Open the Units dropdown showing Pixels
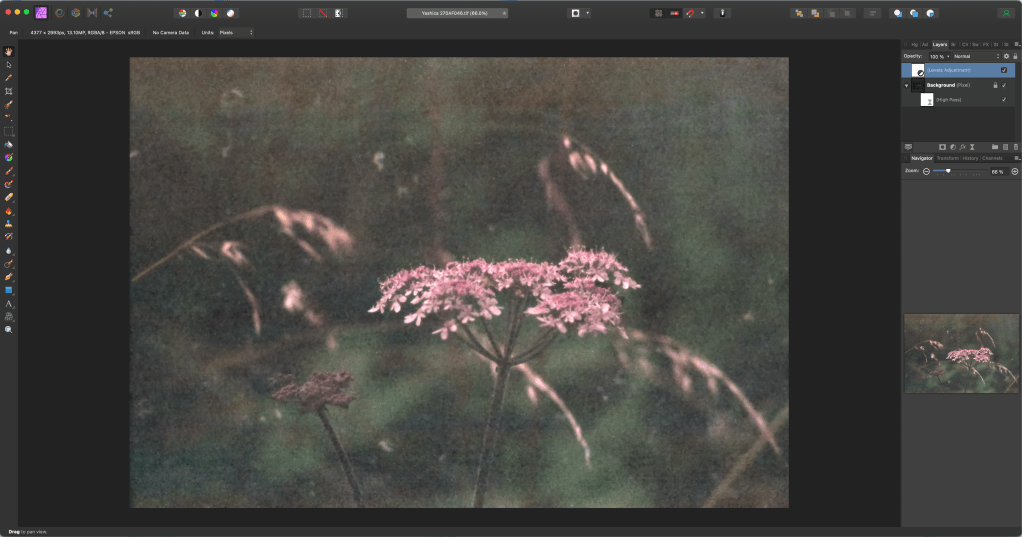Screen dimensions: 1022x537 [x=235, y=33]
